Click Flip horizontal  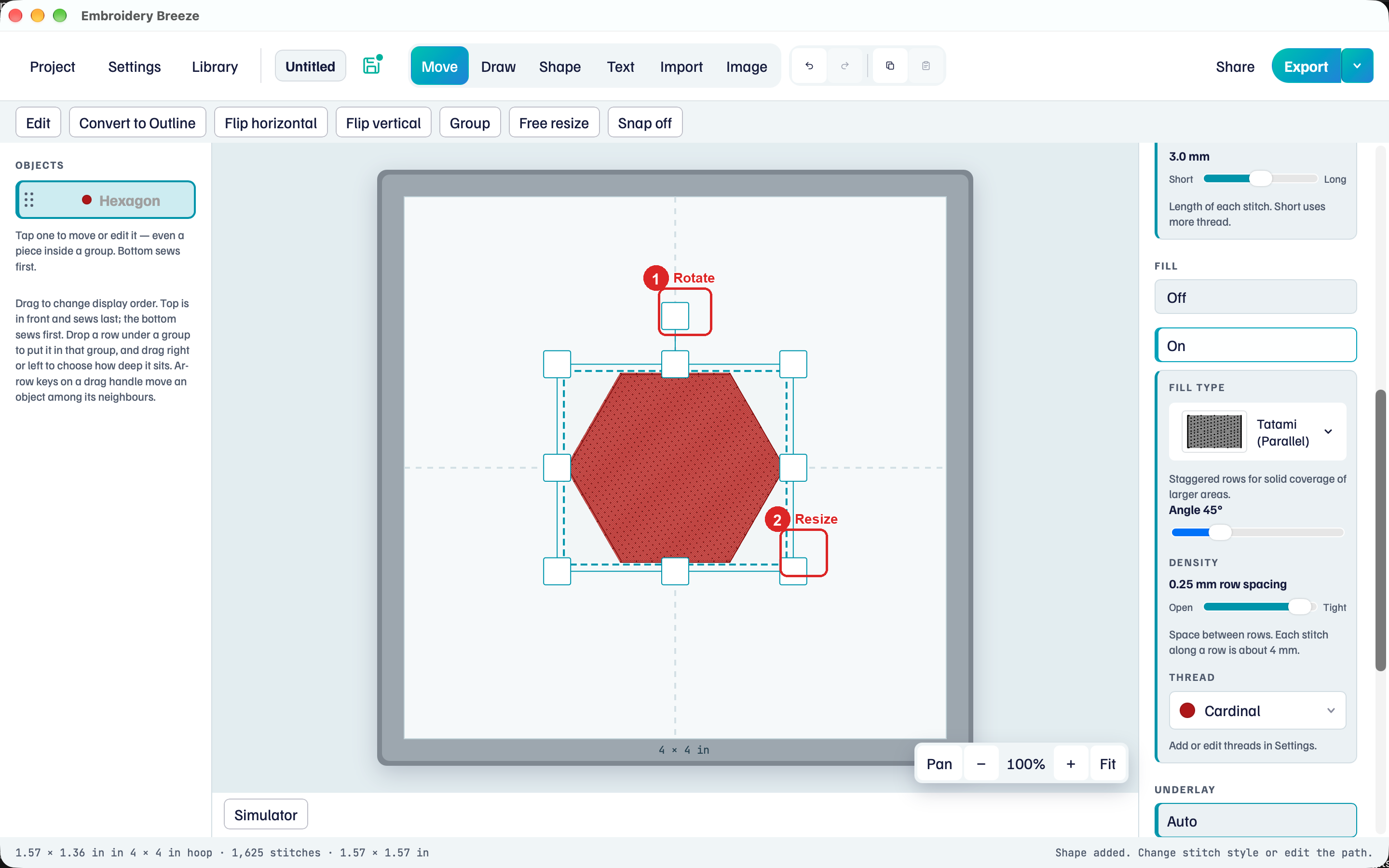(271, 122)
